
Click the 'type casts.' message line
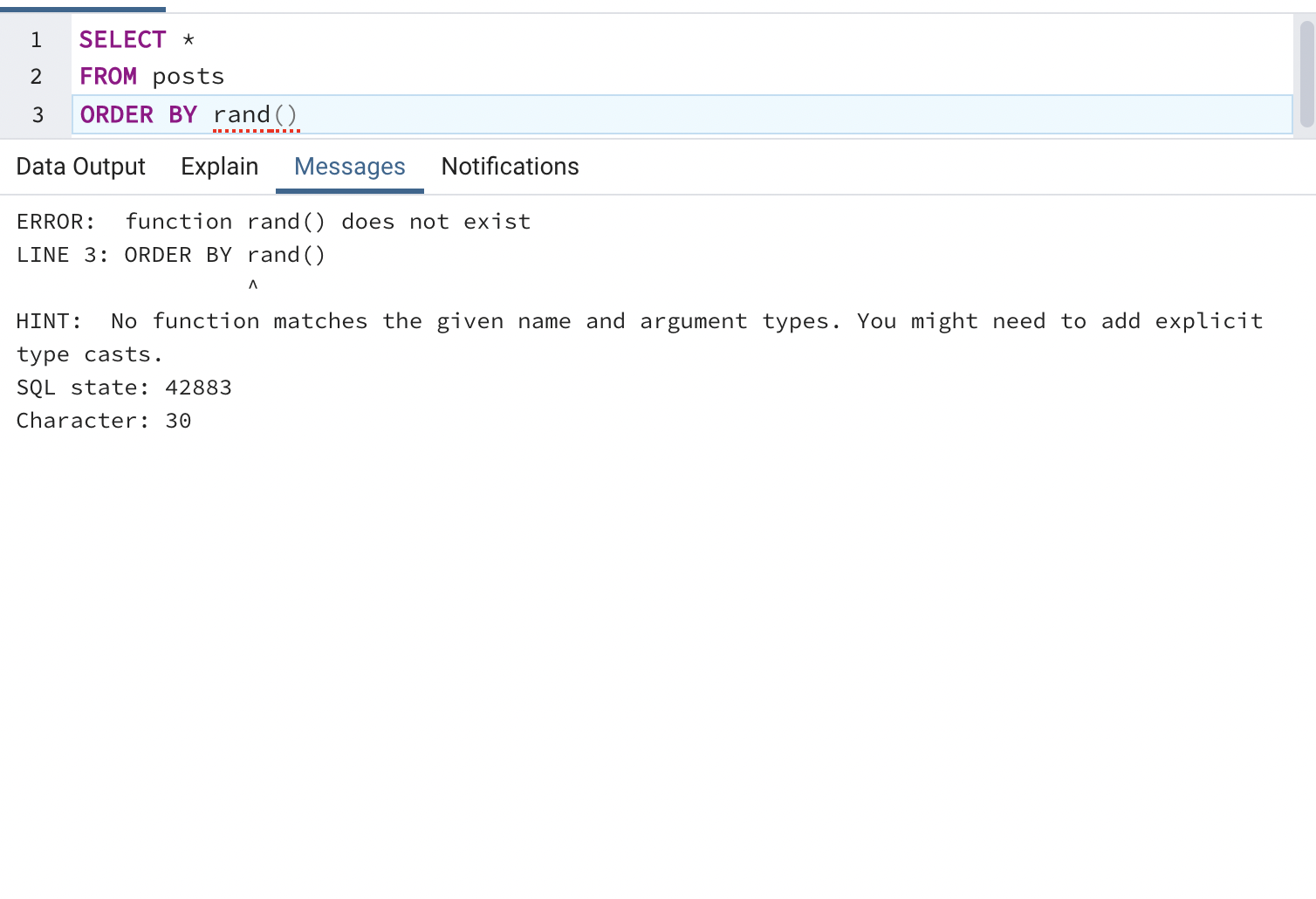(x=90, y=354)
